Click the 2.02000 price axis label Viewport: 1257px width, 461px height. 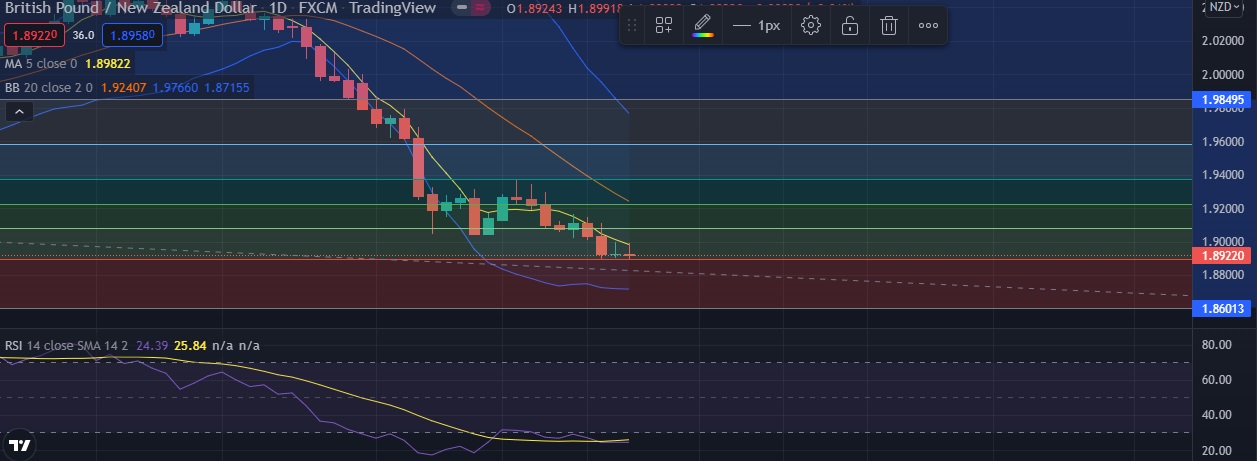click(1223, 41)
